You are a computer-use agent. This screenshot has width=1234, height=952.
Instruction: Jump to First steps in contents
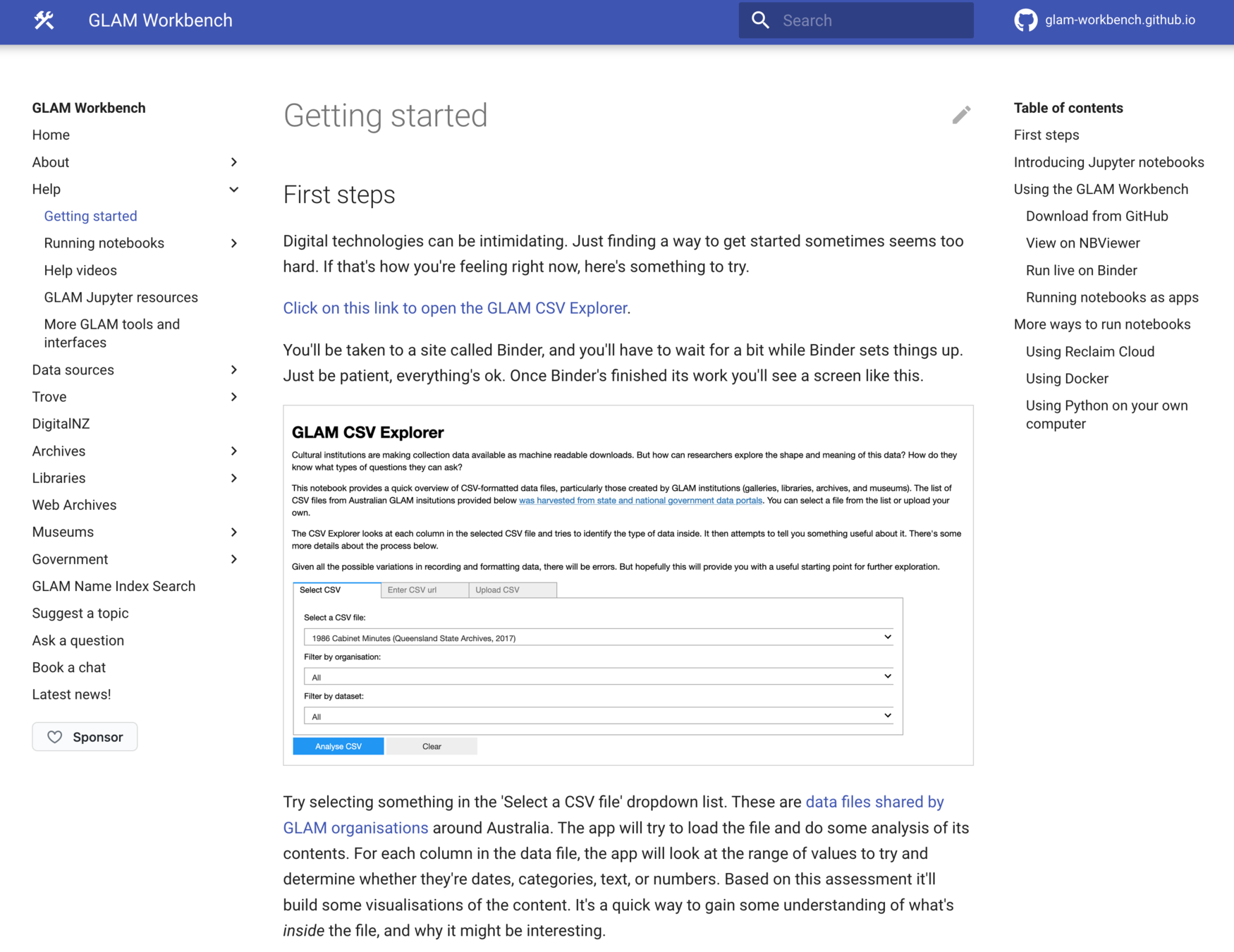point(1046,135)
